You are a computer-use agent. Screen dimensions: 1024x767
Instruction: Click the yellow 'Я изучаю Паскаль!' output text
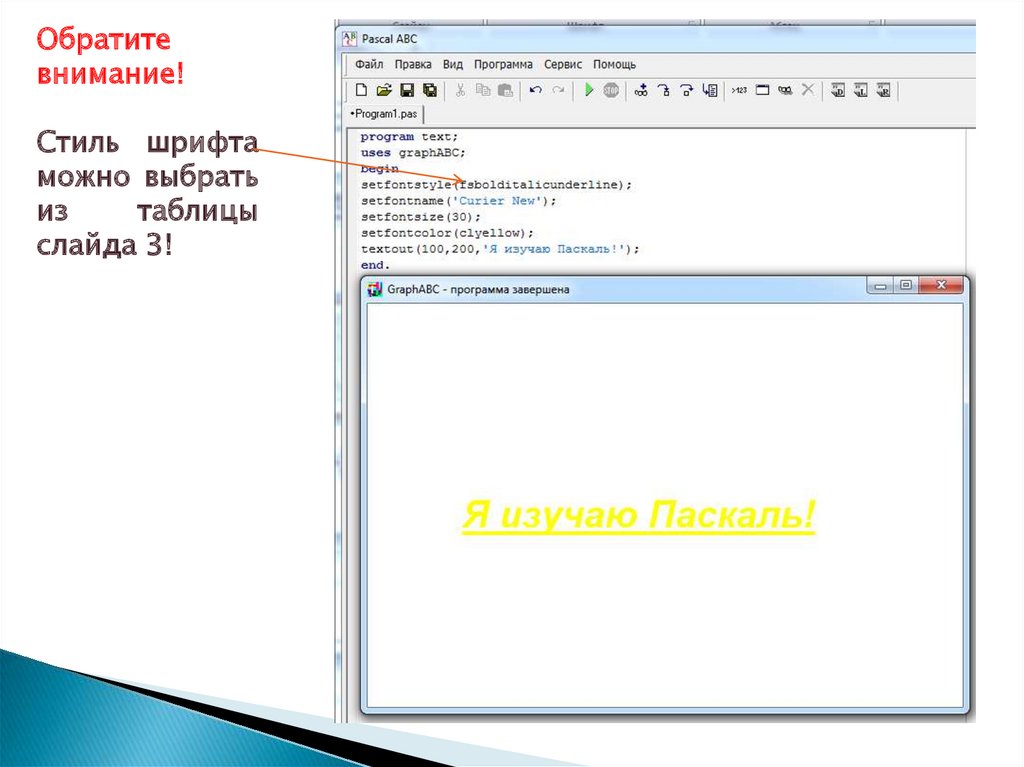point(639,516)
